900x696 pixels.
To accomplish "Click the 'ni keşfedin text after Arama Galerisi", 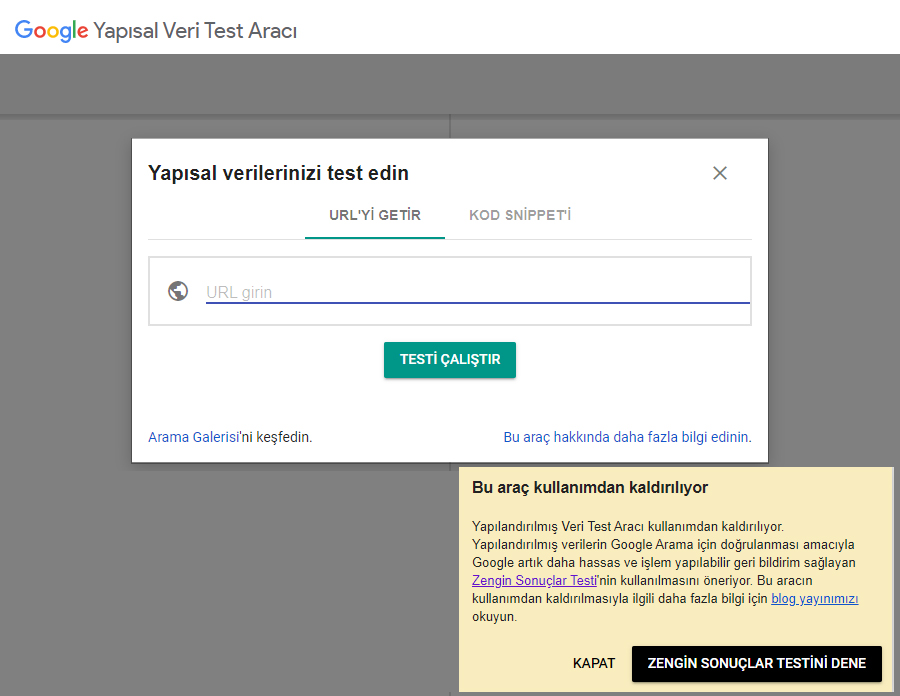I will (276, 437).
